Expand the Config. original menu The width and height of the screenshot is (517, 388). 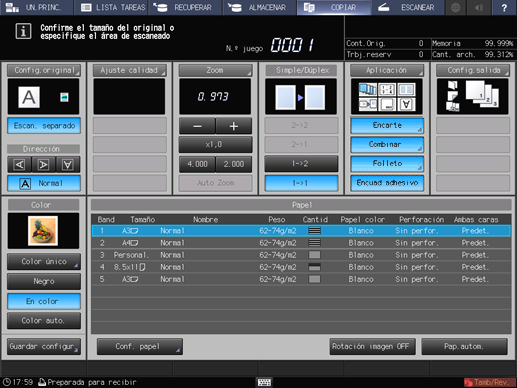click(44, 70)
